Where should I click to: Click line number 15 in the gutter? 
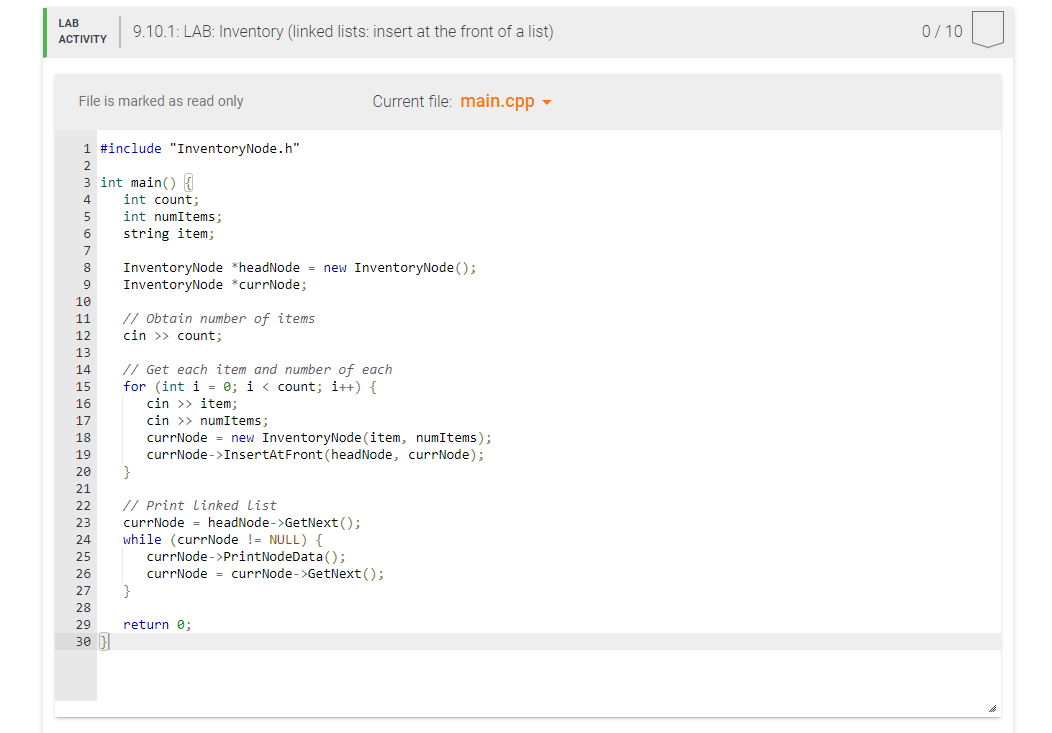click(83, 386)
